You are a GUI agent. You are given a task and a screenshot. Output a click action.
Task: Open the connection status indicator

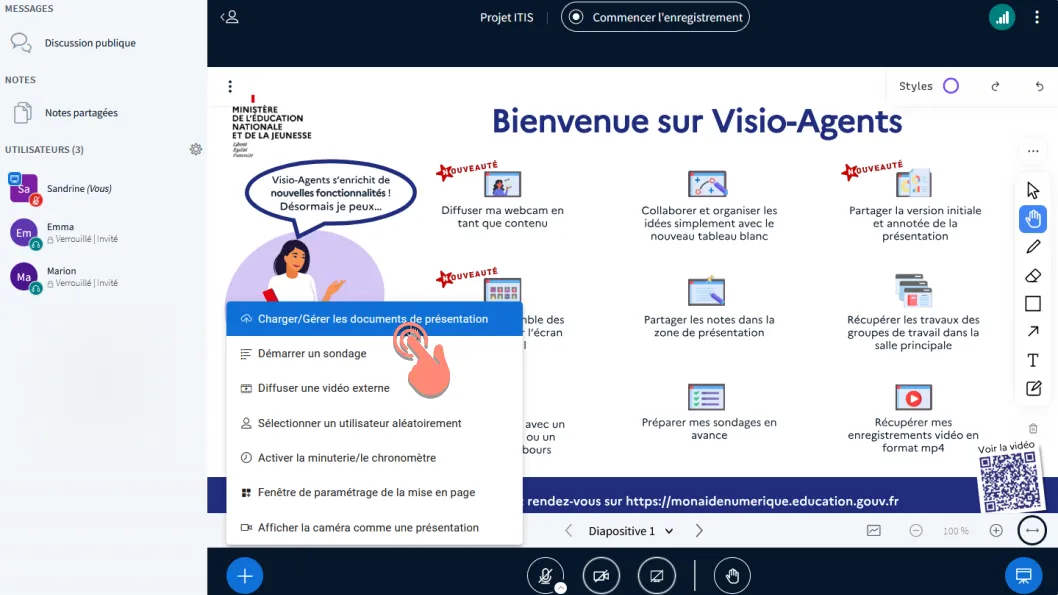pyautogui.click(x=1002, y=18)
